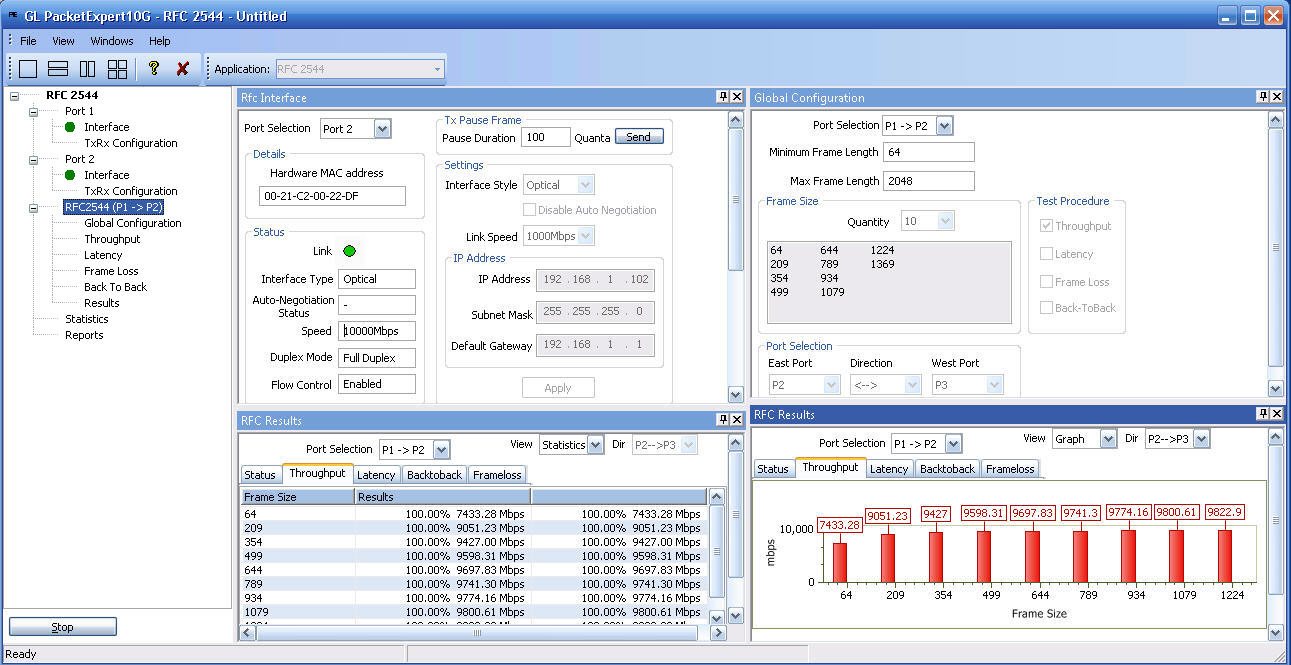
Task: Open the View Statistics dropdown
Action: point(596,445)
